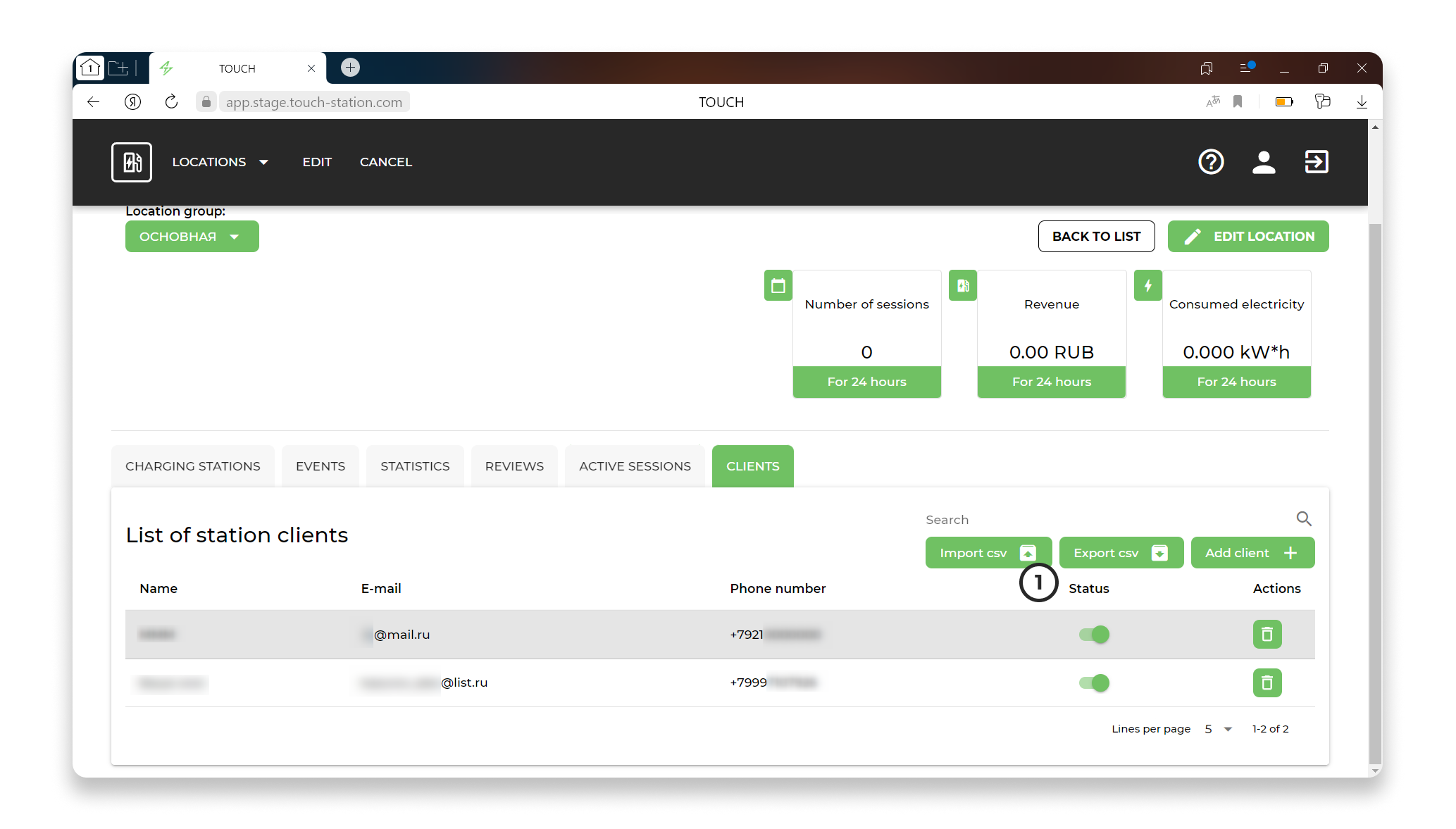Image resolution: width=1456 pixels, height=829 pixels.
Task: Select the CLIENTS tab
Action: click(753, 466)
